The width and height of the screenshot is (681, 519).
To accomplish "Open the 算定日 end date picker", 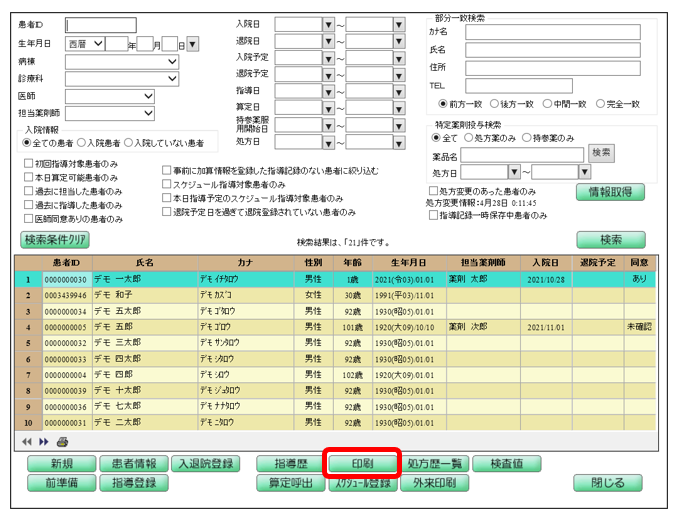I will (399, 108).
